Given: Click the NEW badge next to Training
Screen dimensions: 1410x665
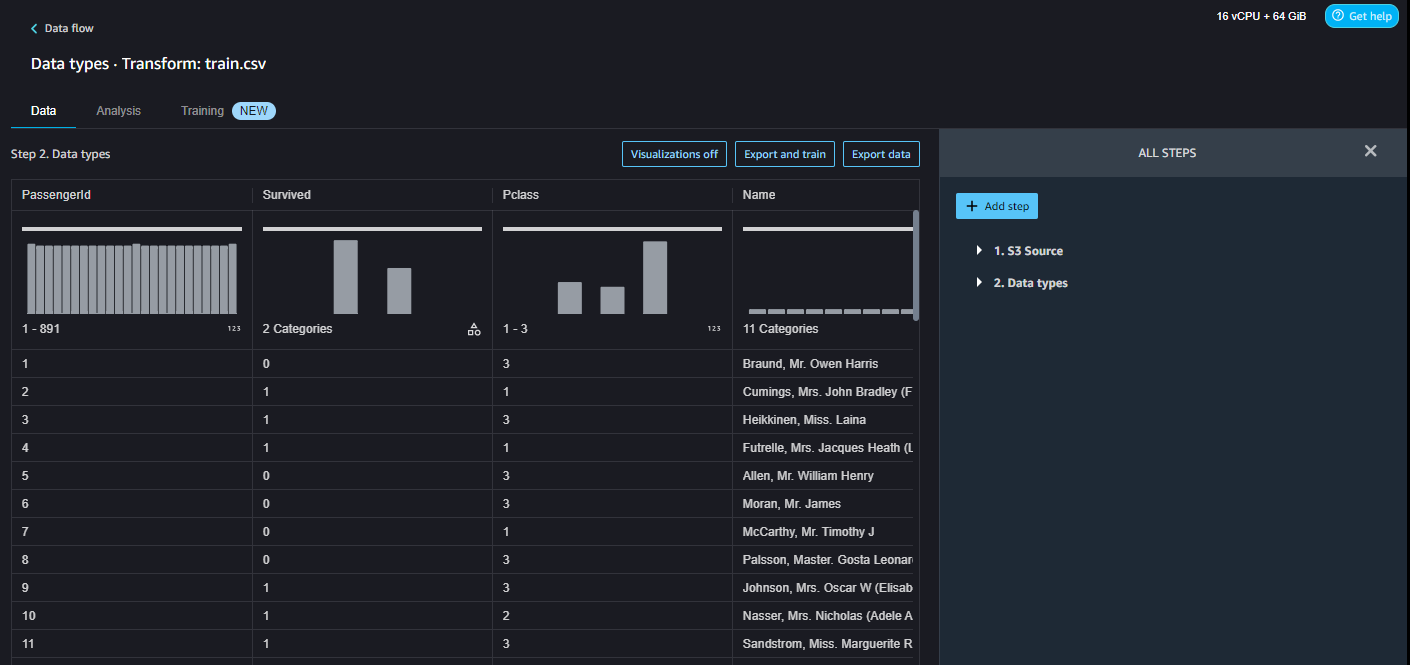Looking at the screenshot, I should click(x=253, y=110).
